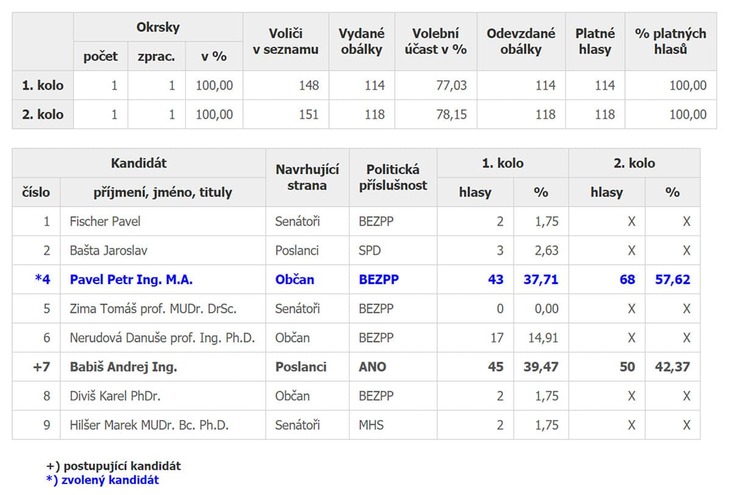The width and height of the screenshot is (731, 495).
Task: Click the Fischer Pavel candidate name
Action: (x=105, y=221)
